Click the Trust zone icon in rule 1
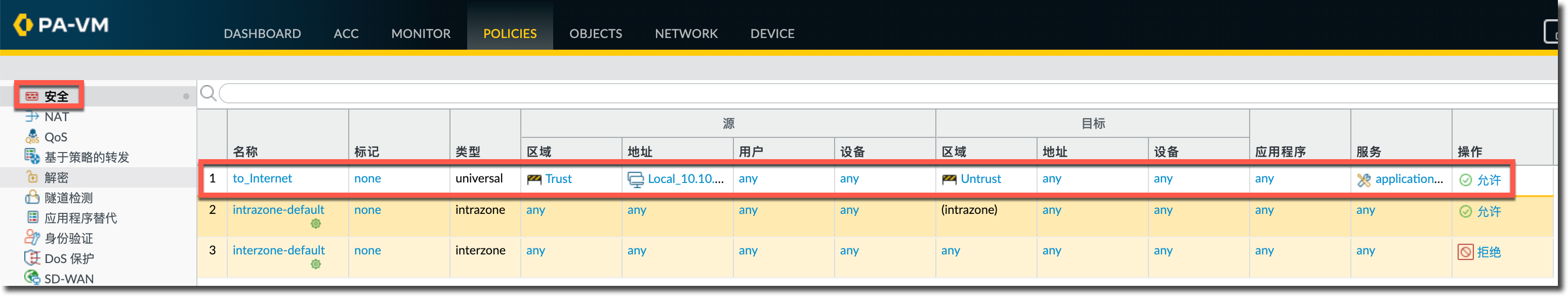Viewport: 1568px width, 296px height. (534, 179)
